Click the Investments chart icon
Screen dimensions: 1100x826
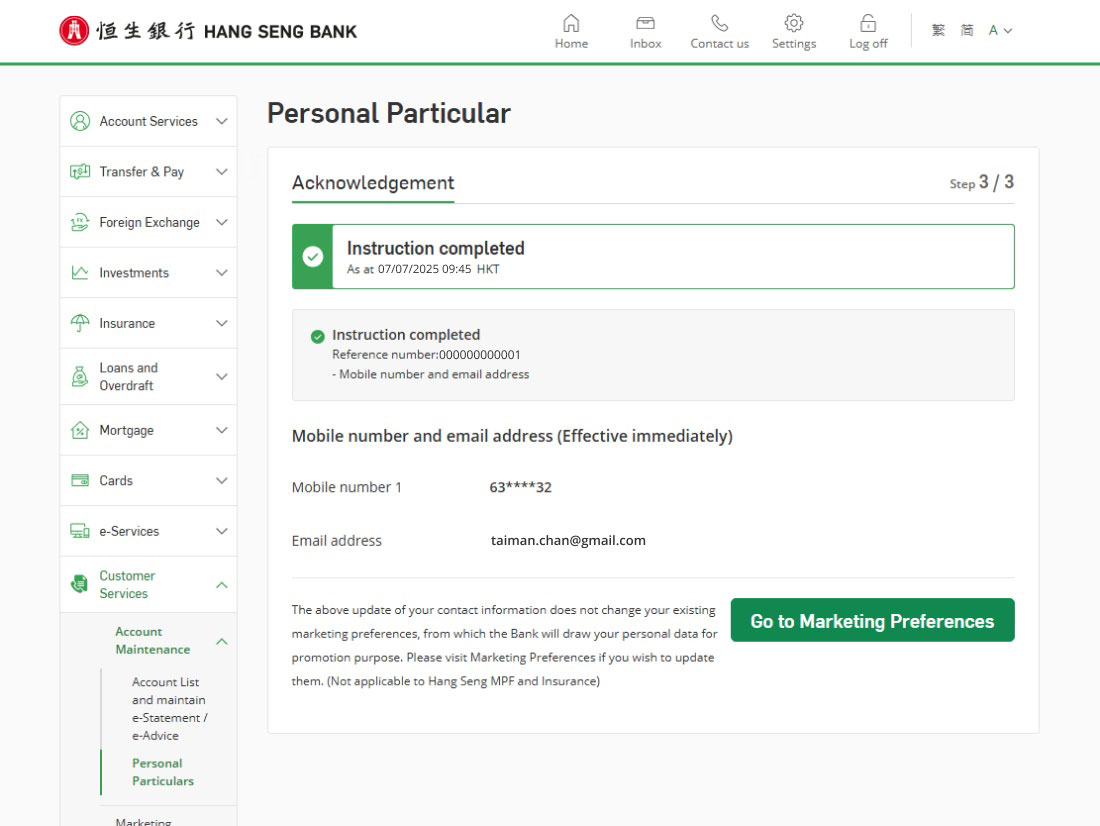point(80,273)
